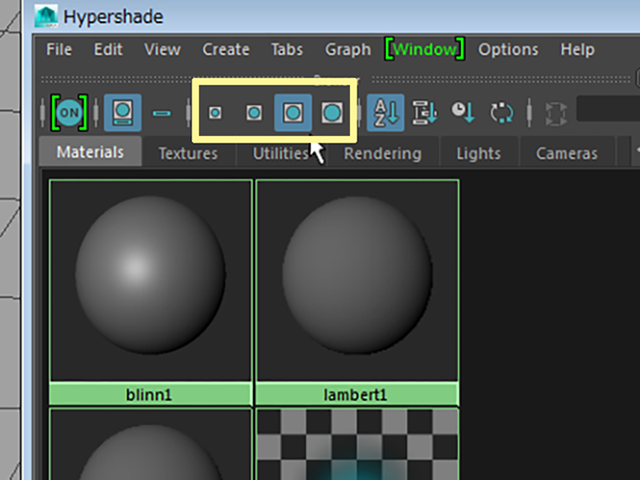Open the Options menu
The width and height of the screenshot is (640, 480).
[x=508, y=50]
